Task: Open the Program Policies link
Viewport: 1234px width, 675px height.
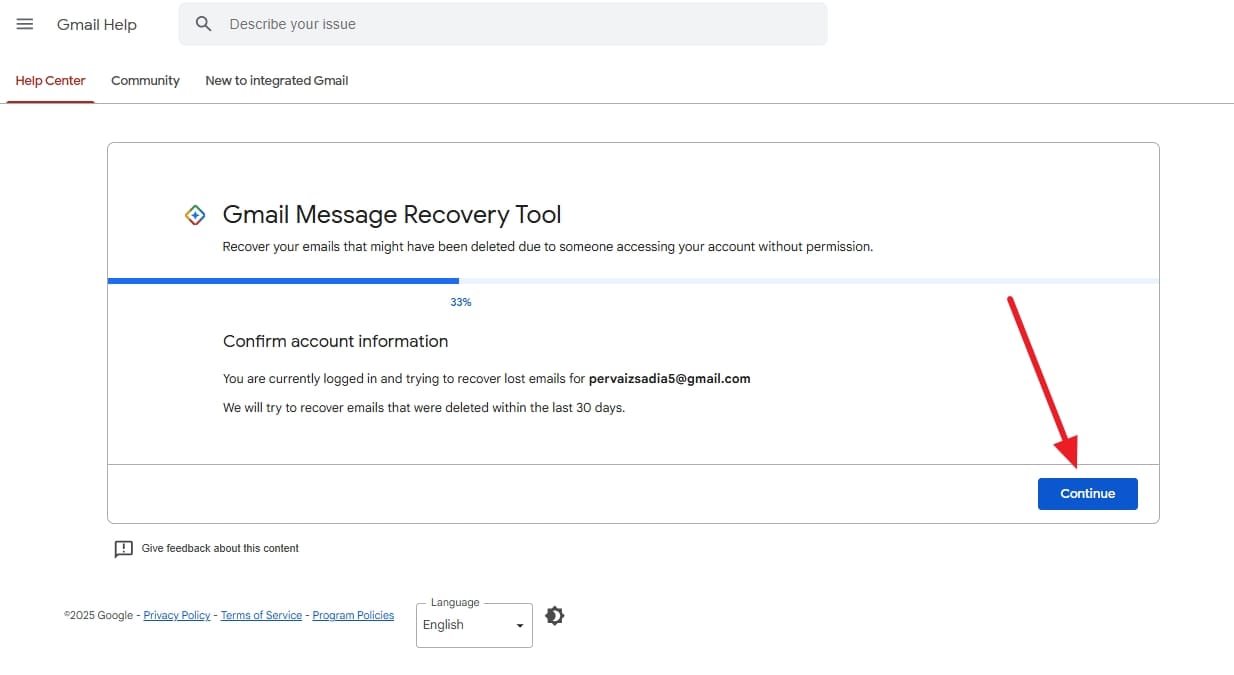Action: 353,615
